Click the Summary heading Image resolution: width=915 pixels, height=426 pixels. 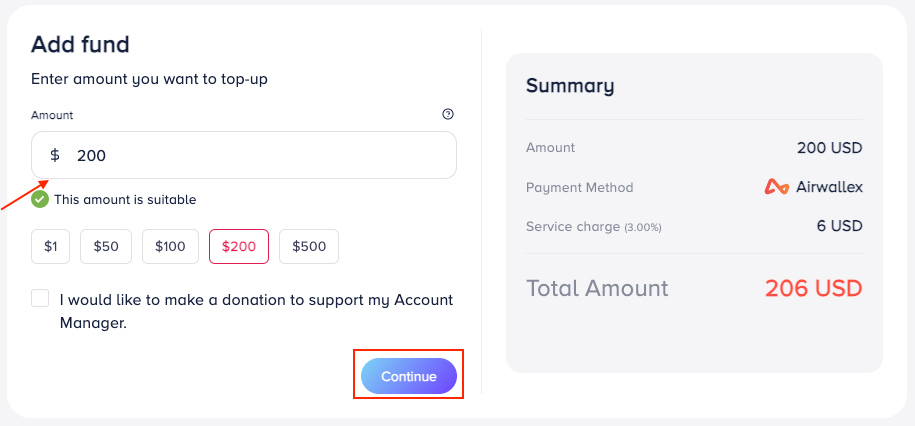point(569,85)
